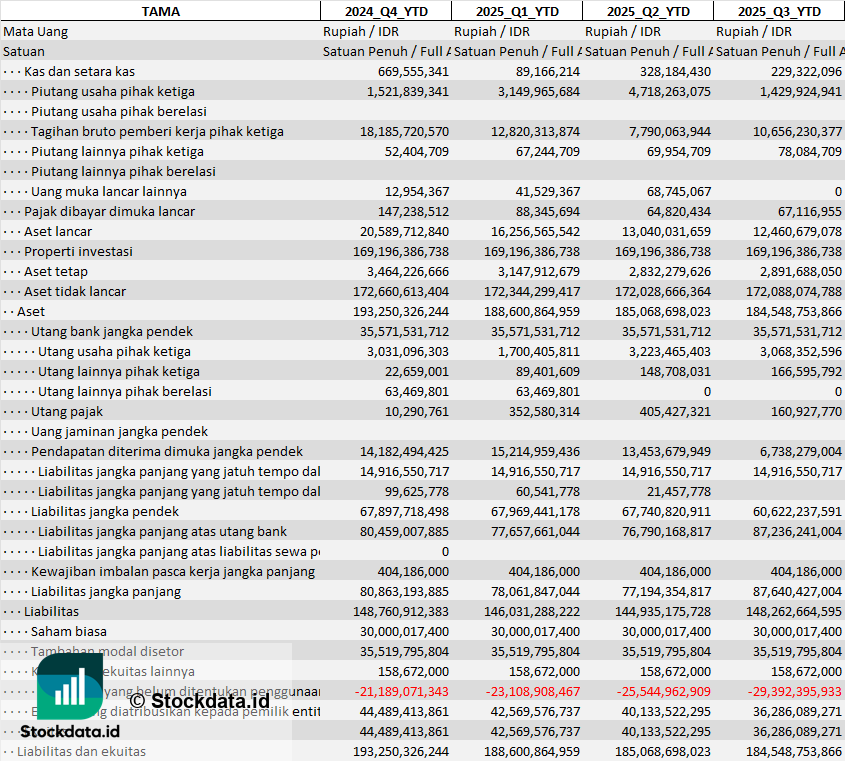Select the 2025_Q1_YTD column header
The image size is (845, 761).
point(516,11)
